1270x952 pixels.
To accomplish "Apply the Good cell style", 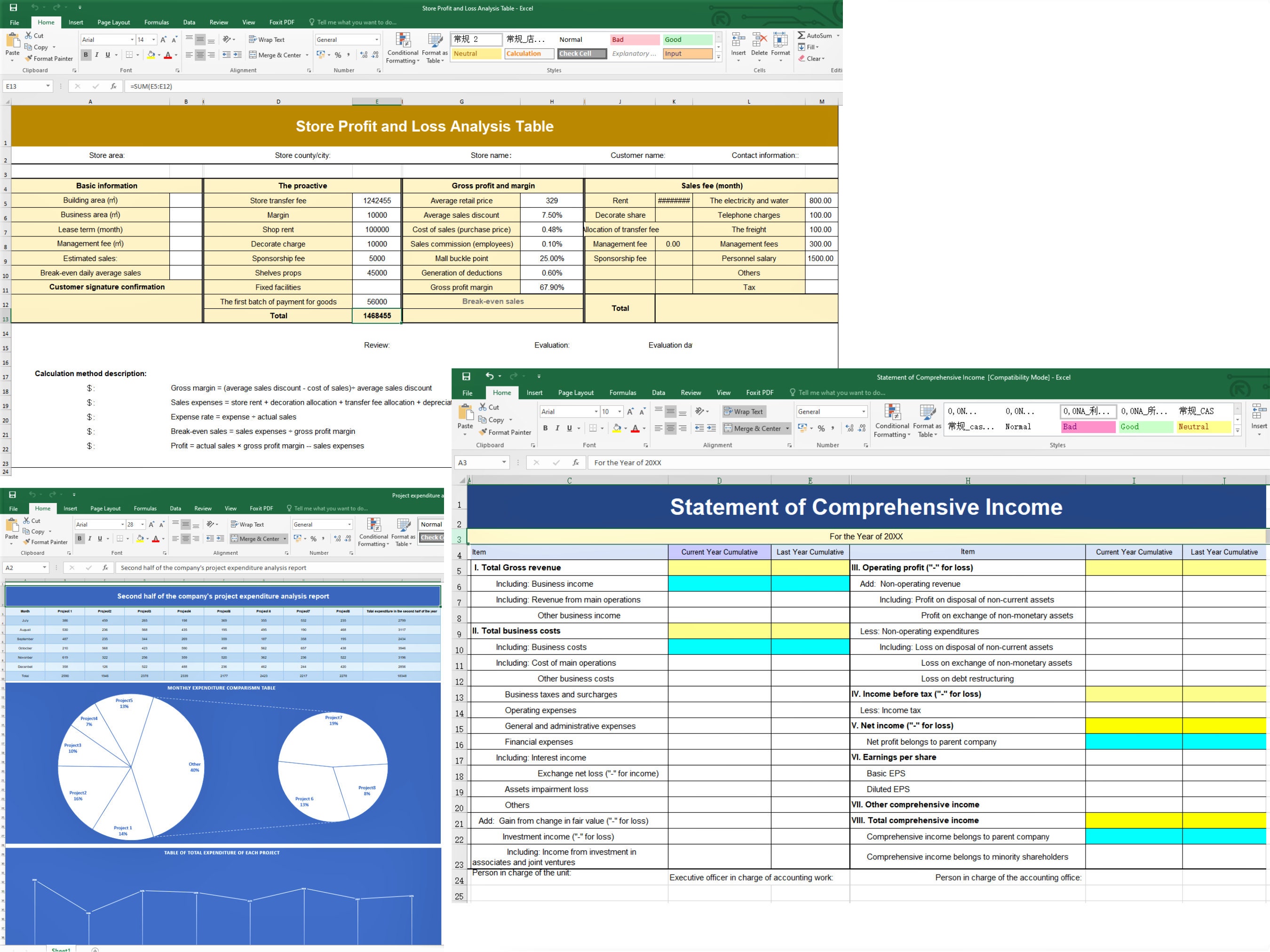I will [687, 39].
